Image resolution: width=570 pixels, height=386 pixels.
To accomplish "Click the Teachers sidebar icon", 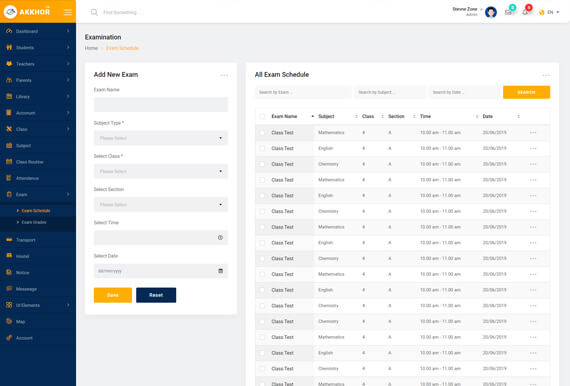I will pos(9,64).
